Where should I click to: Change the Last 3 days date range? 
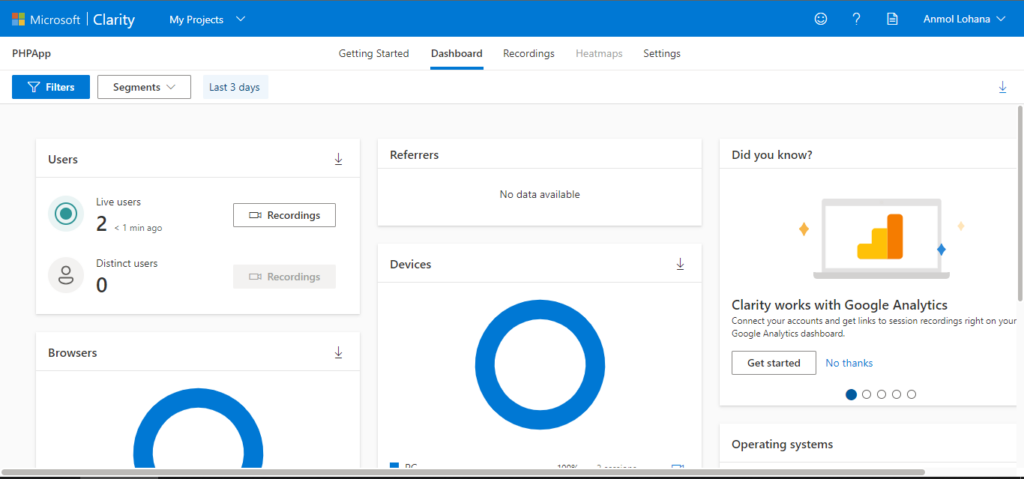pos(235,87)
